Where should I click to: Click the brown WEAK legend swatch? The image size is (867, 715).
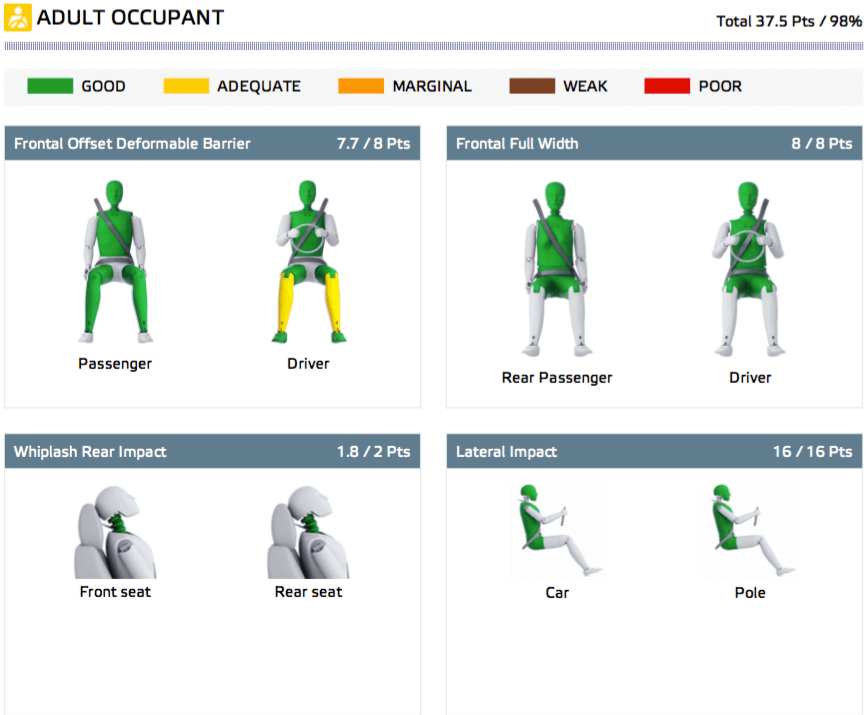tap(532, 87)
